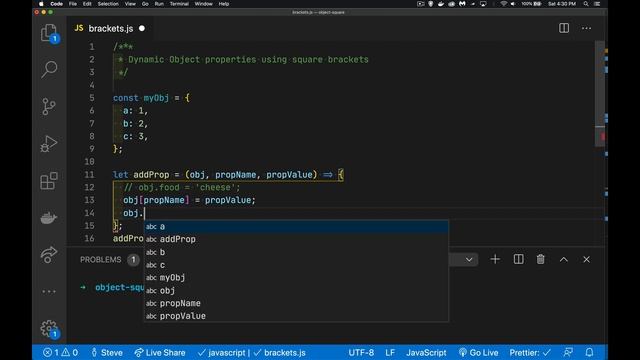640x360 pixels.
Task: Click the Prettier status item
Action: (x=530, y=353)
